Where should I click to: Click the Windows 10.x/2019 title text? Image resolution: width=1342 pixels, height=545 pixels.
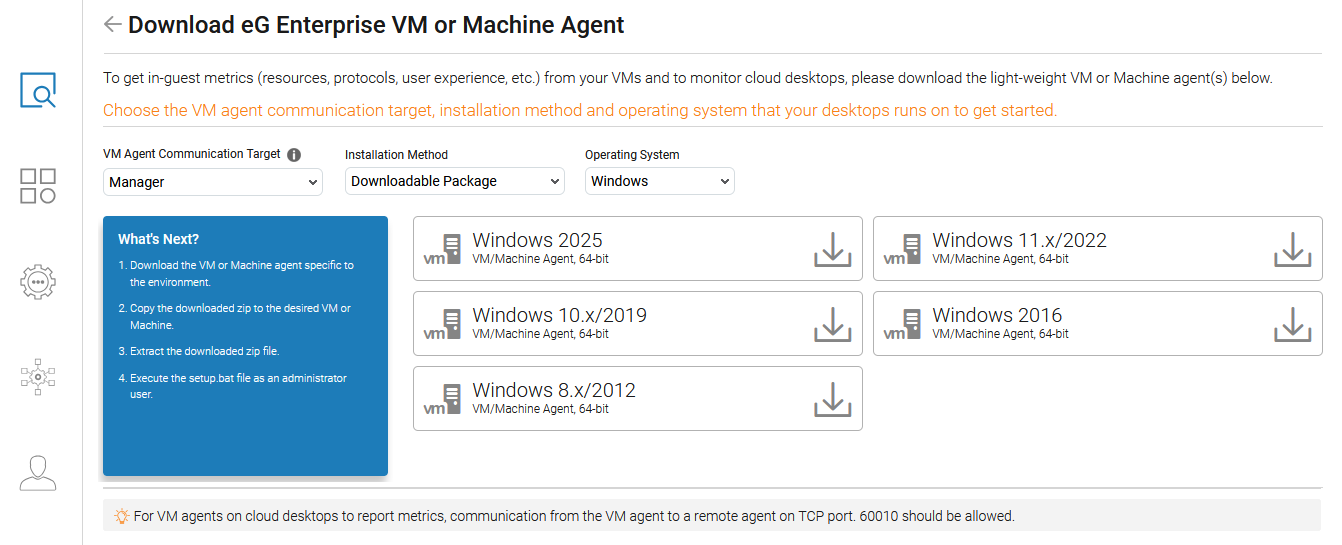pos(559,315)
